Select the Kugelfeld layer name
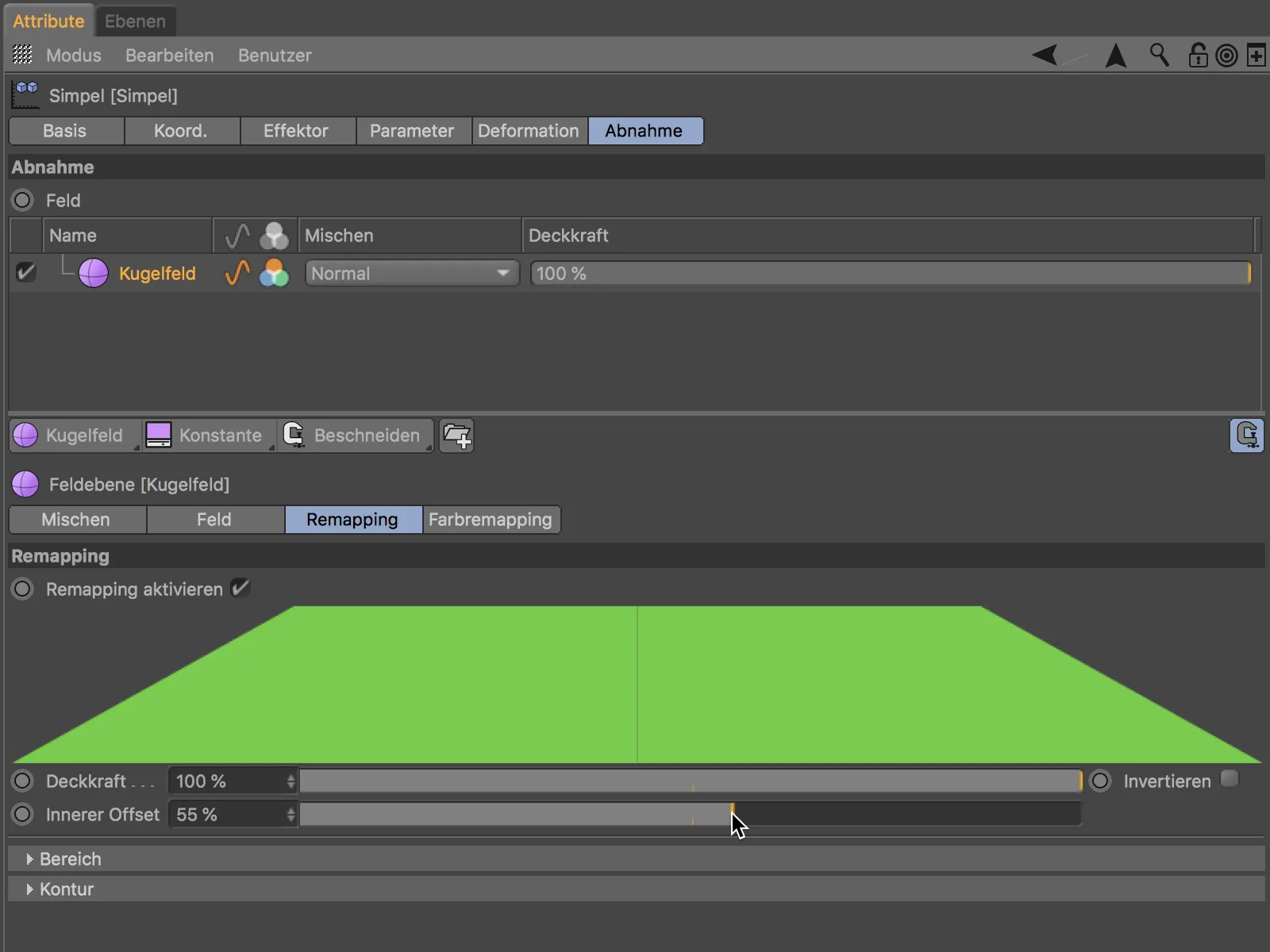 tap(157, 274)
